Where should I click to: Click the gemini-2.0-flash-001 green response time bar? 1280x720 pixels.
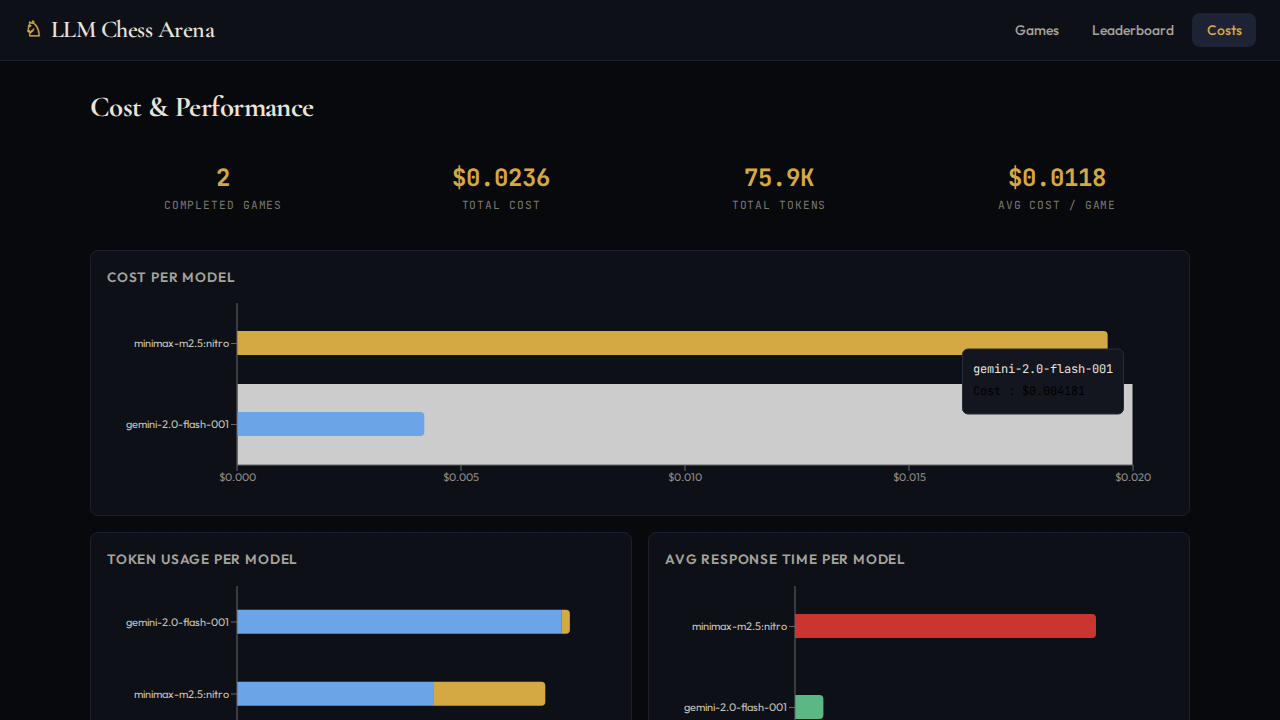pos(809,707)
